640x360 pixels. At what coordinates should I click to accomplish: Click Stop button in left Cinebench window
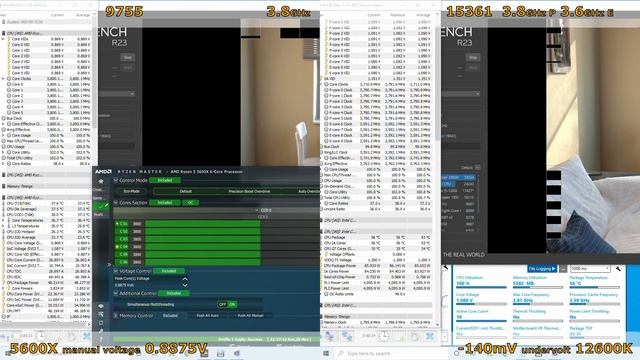click(x=127, y=58)
